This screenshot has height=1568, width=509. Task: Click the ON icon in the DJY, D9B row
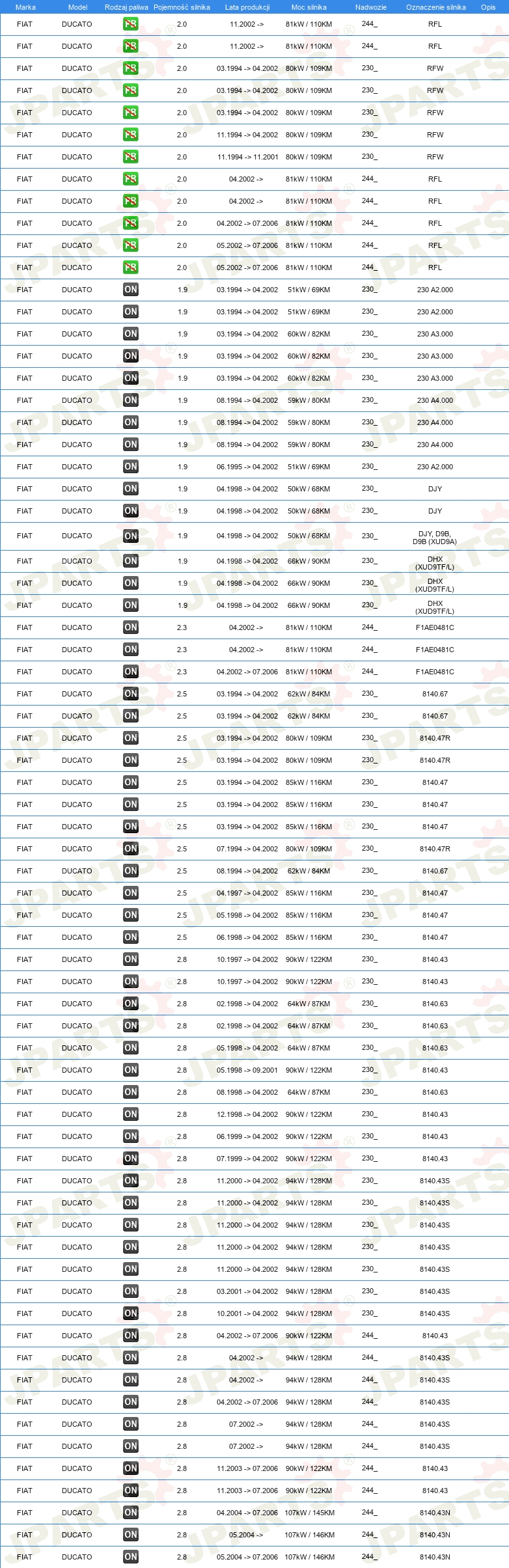tap(131, 536)
